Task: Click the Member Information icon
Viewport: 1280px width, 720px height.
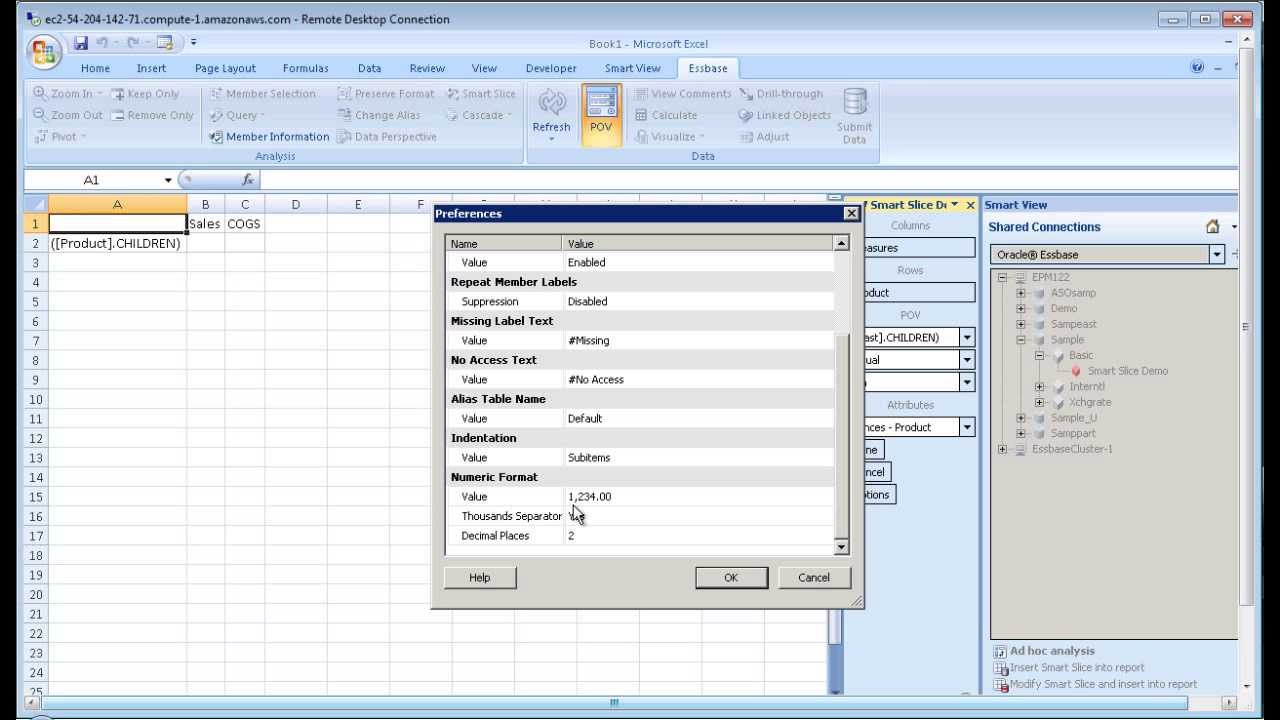Action: click(216, 137)
